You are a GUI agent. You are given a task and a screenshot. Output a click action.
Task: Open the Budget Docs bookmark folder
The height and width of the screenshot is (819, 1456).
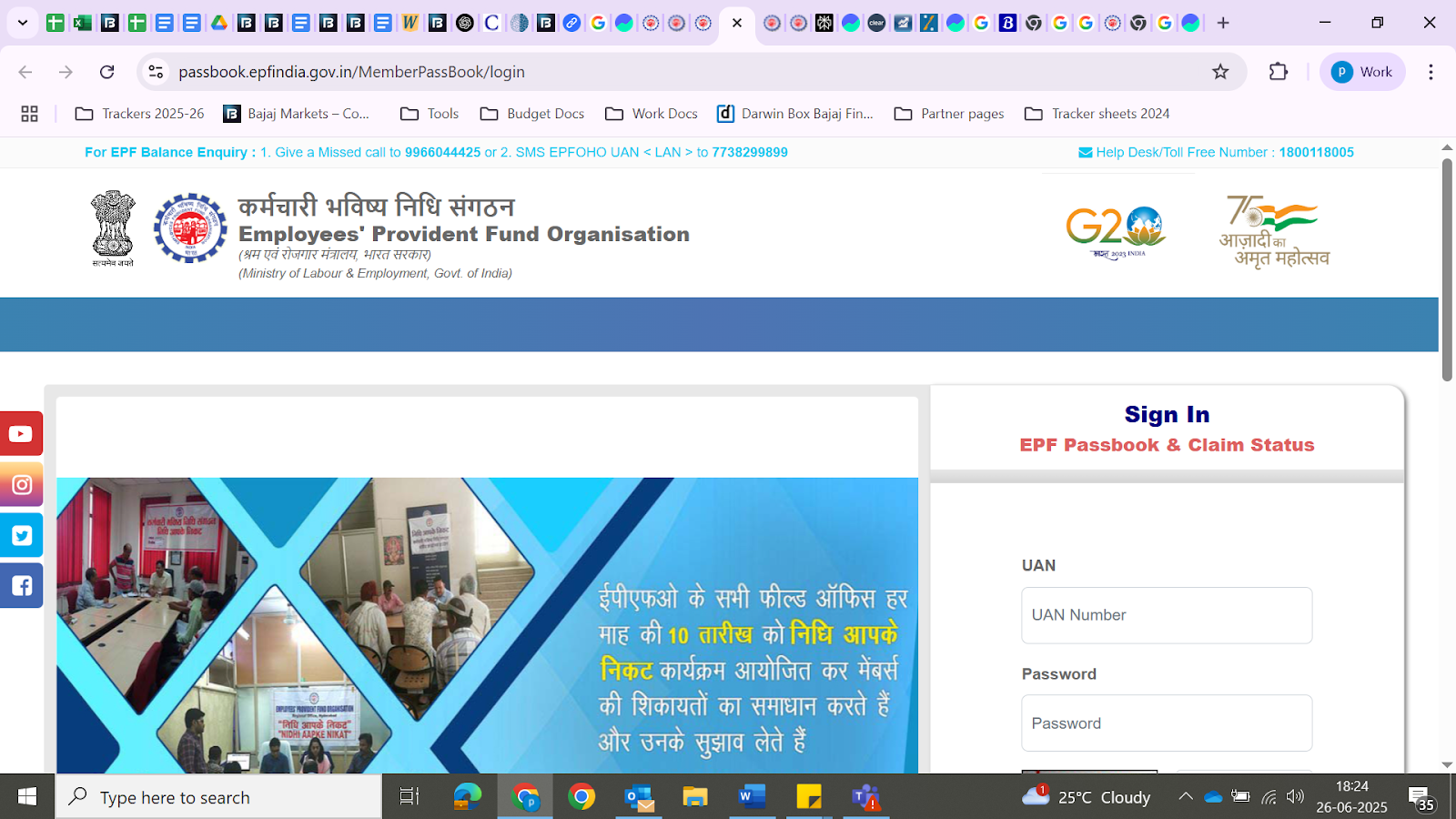pos(532,114)
